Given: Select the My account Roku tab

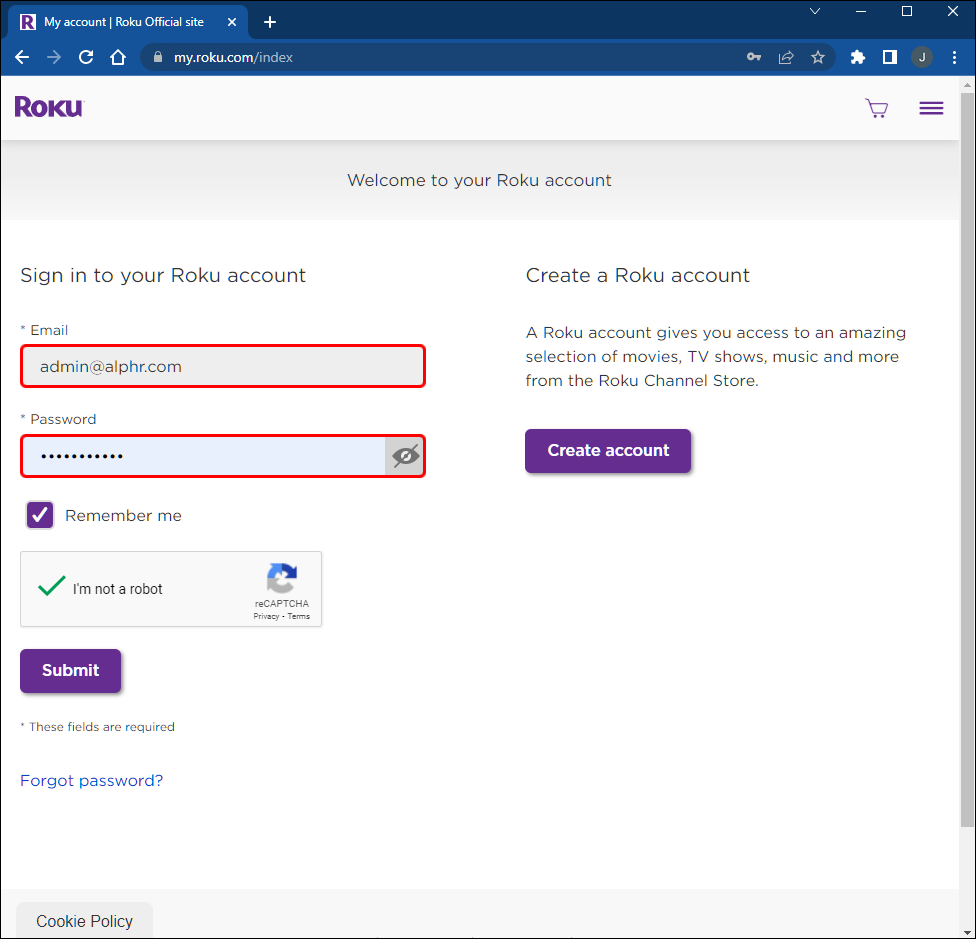Looking at the screenshot, I should [x=128, y=22].
